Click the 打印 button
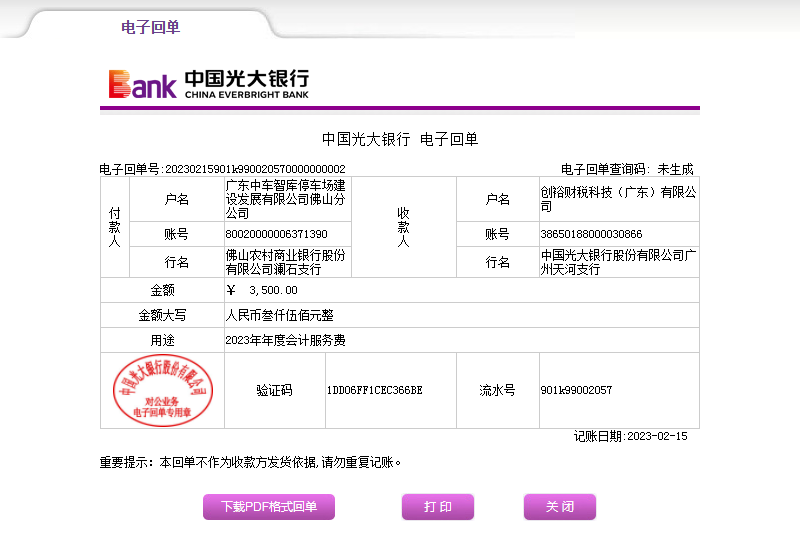800x534 pixels. [438, 506]
